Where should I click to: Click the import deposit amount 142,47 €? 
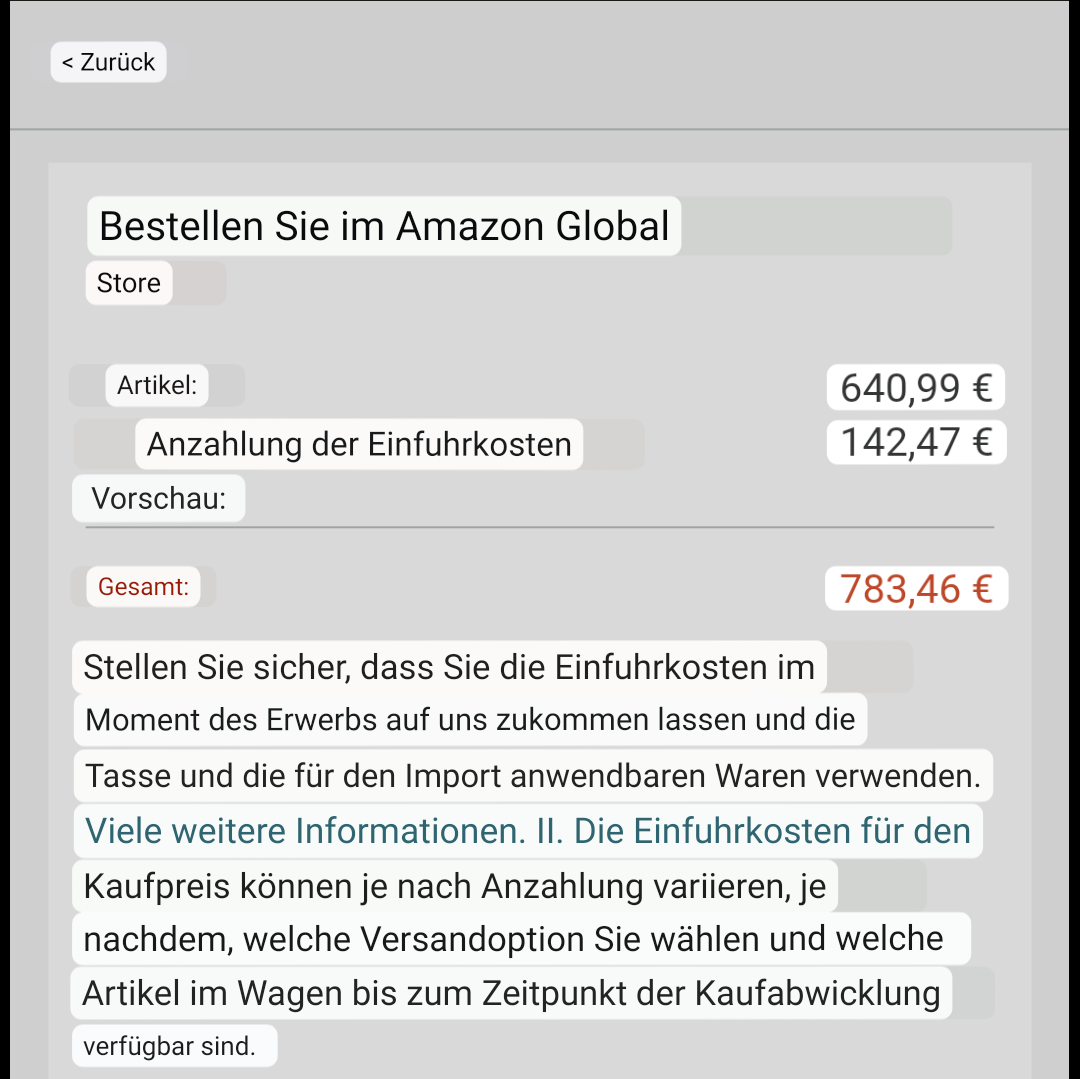(x=915, y=442)
